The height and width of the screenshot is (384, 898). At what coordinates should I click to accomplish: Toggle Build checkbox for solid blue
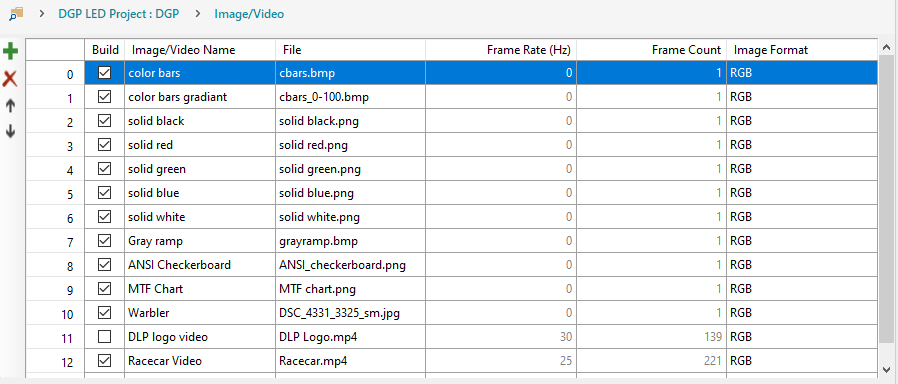[104, 193]
